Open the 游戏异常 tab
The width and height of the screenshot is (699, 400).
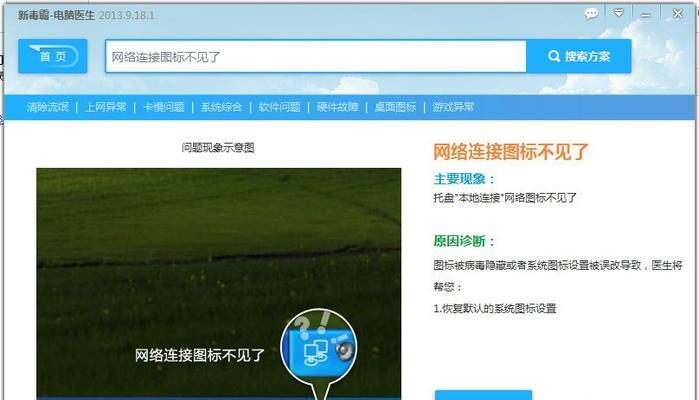453,107
